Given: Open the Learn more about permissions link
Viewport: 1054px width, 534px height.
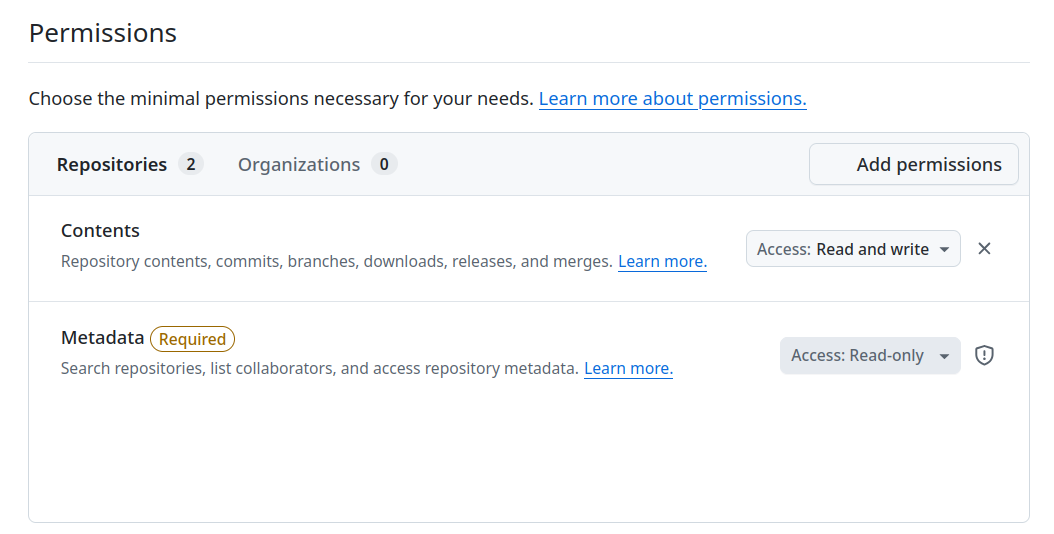Looking at the screenshot, I should (x=672, y=99).
